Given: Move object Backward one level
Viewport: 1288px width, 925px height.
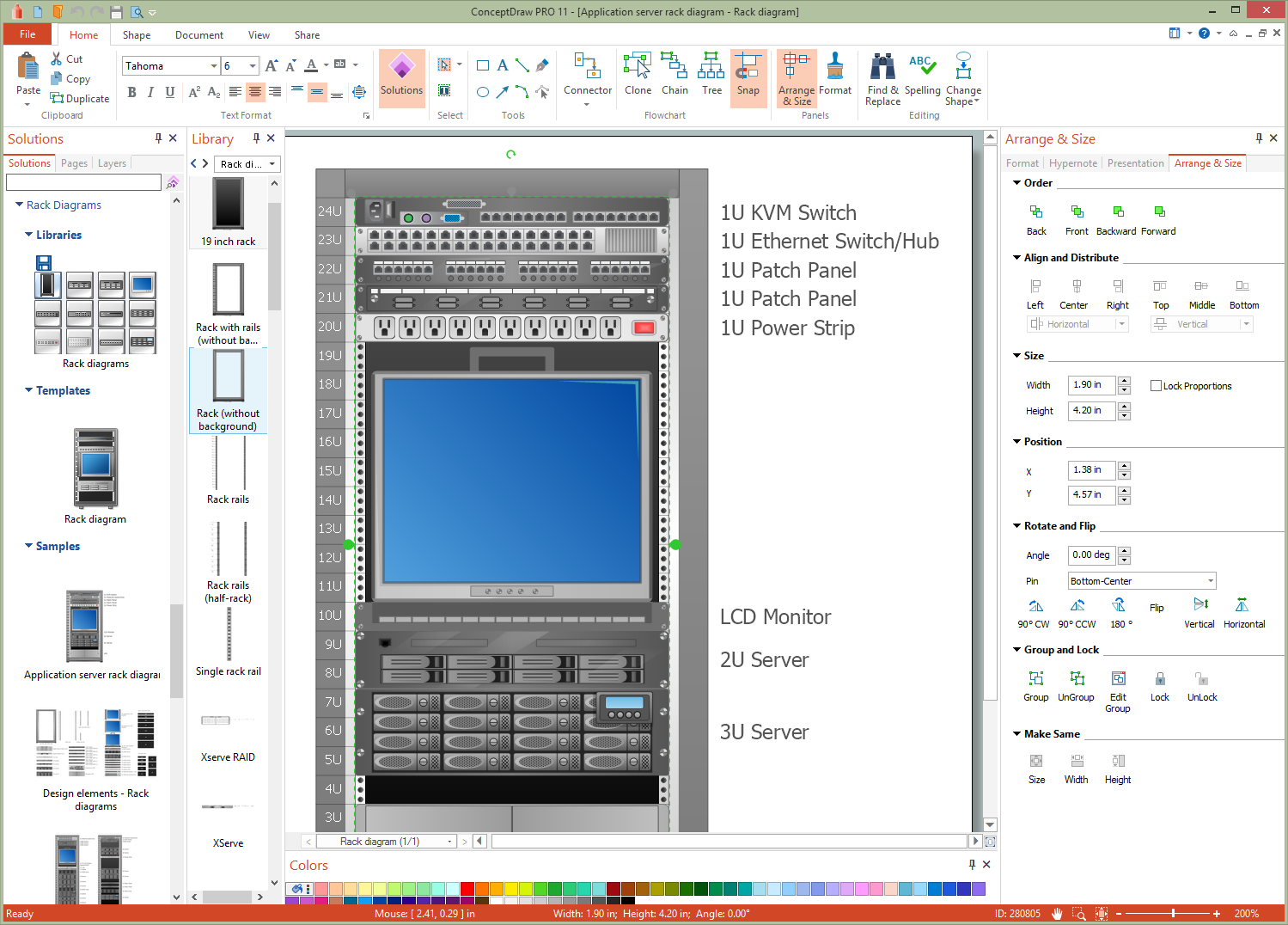Looking at the screenshot, I should [x=1116, y=220].
